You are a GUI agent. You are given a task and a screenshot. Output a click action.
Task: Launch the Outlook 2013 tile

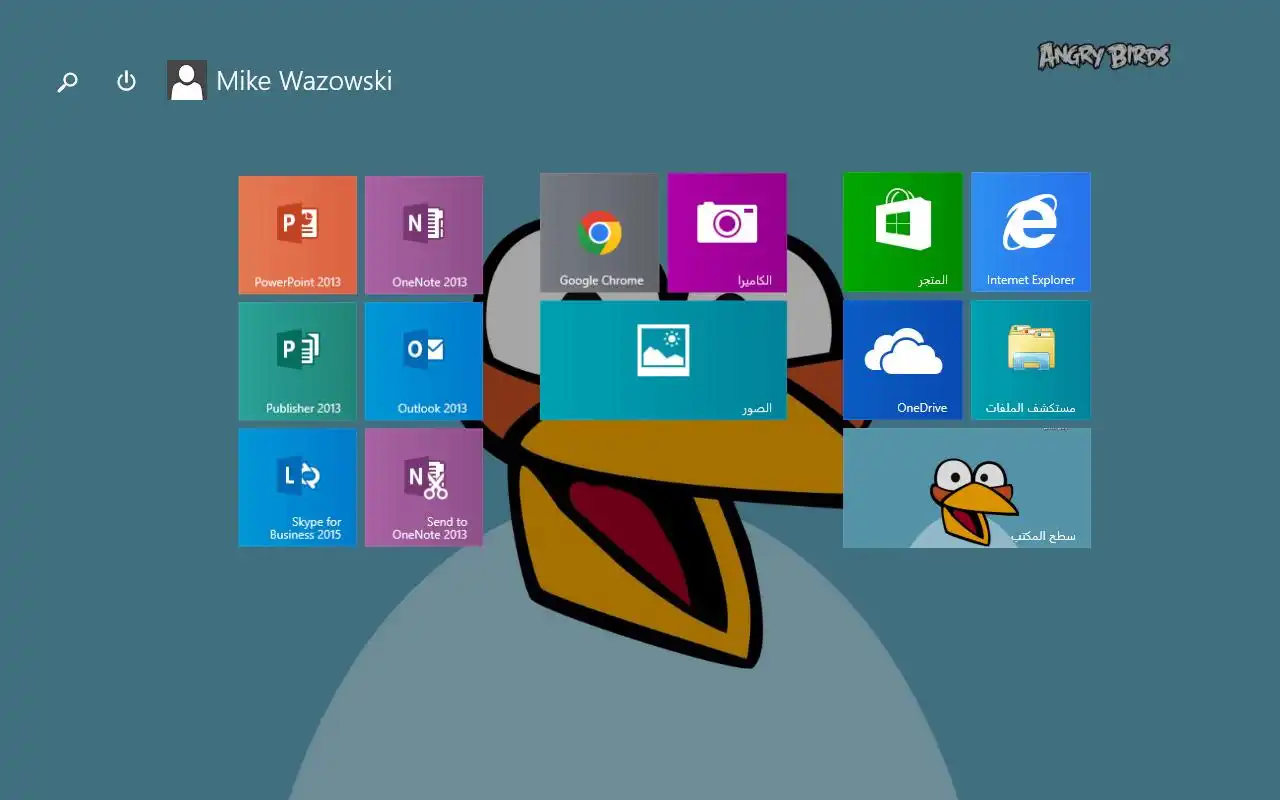coord(424,361)
